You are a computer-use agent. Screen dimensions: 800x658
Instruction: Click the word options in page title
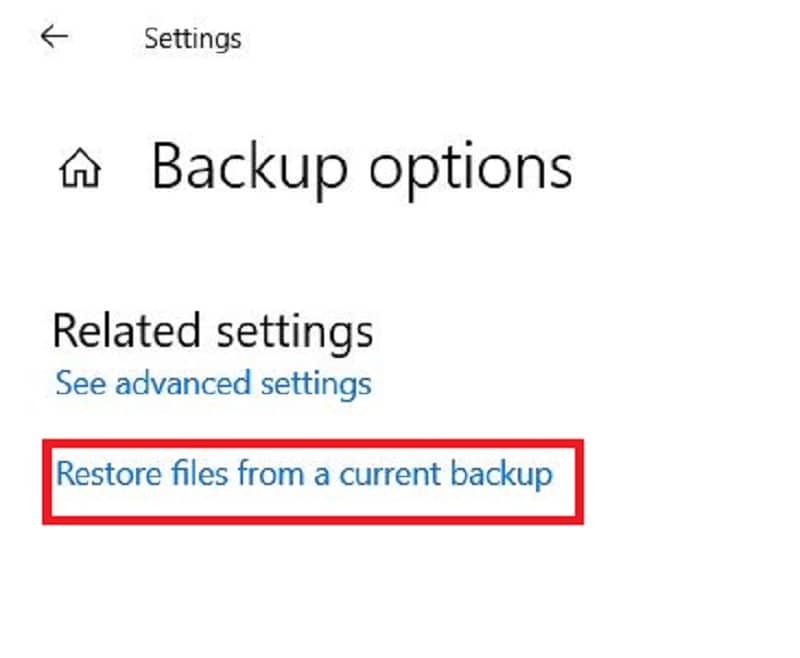point(472,167)
